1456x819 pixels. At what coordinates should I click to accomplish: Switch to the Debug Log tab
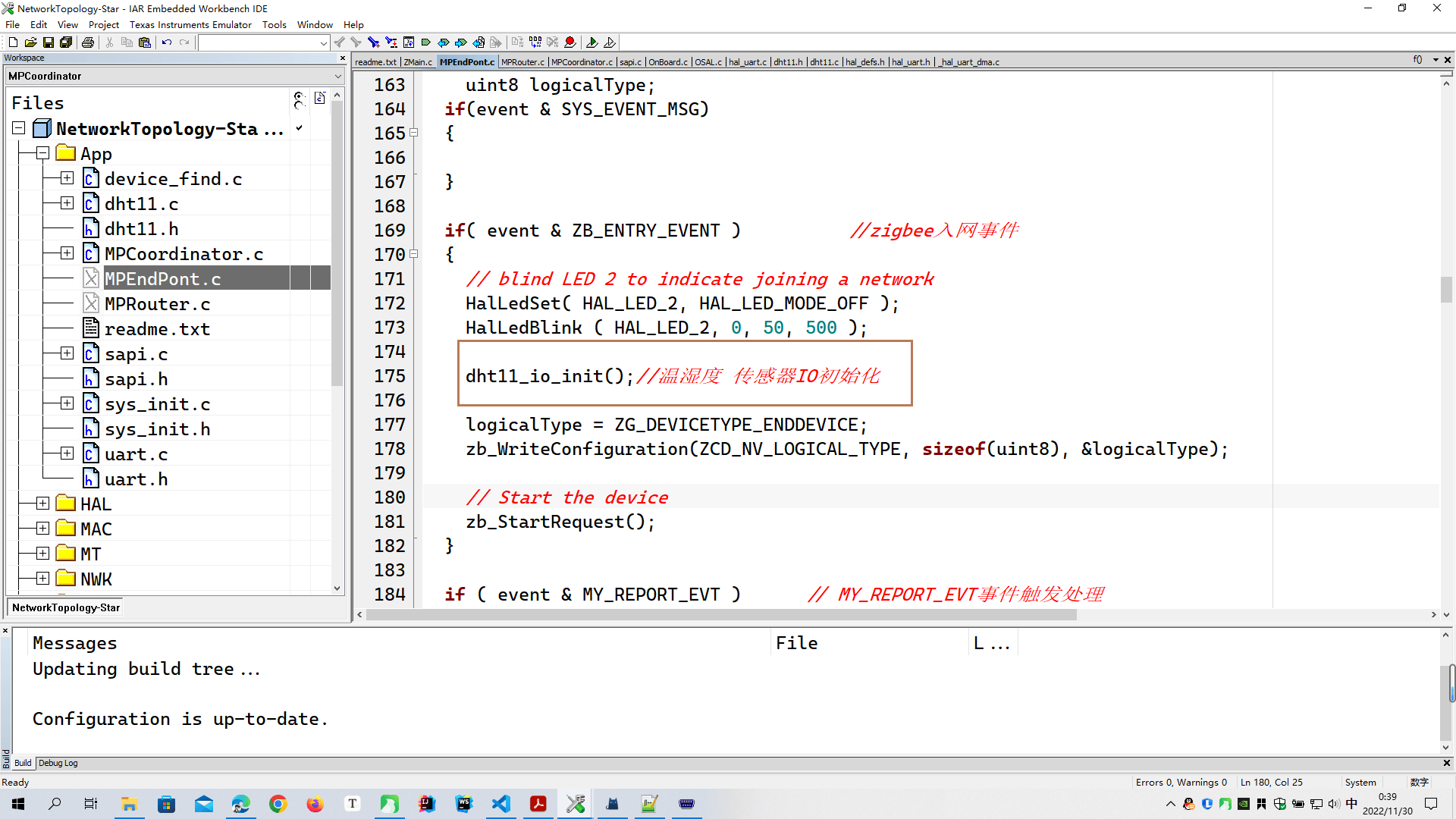[58, 763]
